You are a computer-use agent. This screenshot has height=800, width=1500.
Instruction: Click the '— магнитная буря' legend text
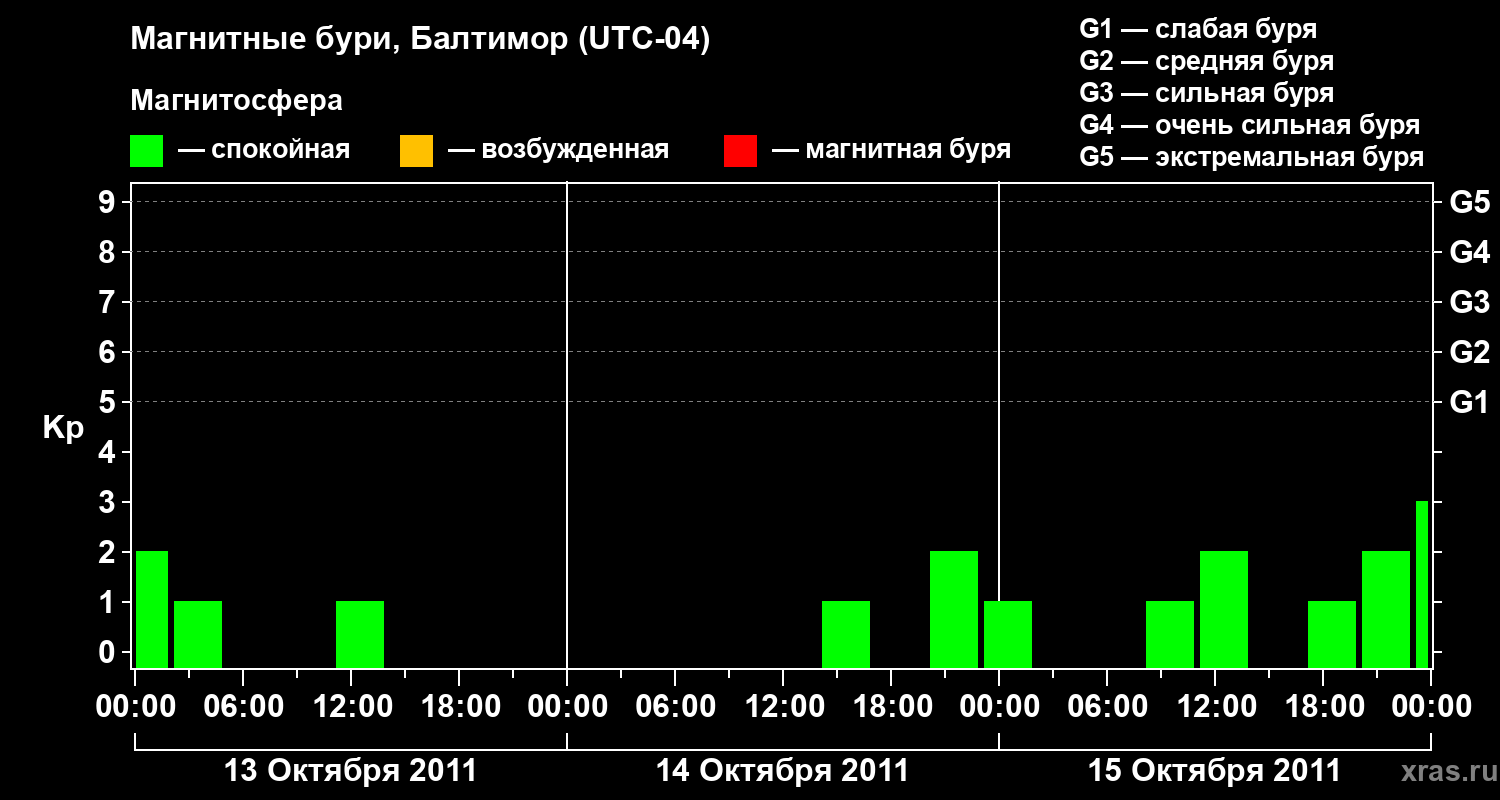pos(892,150)
